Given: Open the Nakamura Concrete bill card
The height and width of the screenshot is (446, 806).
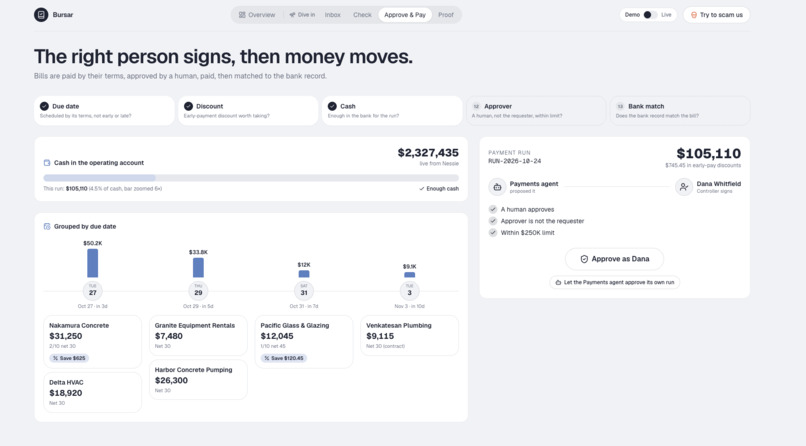Looking at the screenshot, I should tap(93, 342).
